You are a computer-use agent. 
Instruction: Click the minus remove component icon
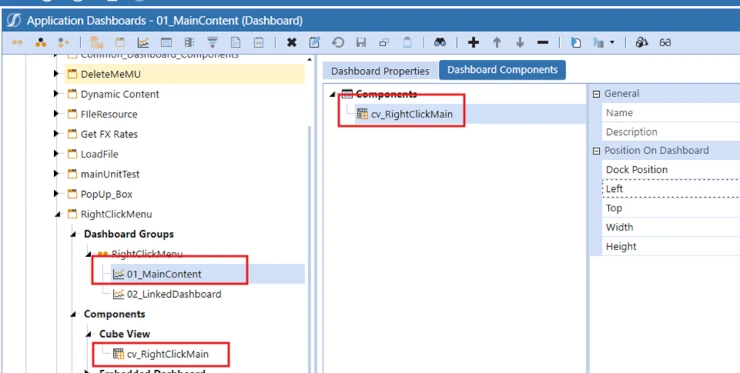tap(543, 42)
